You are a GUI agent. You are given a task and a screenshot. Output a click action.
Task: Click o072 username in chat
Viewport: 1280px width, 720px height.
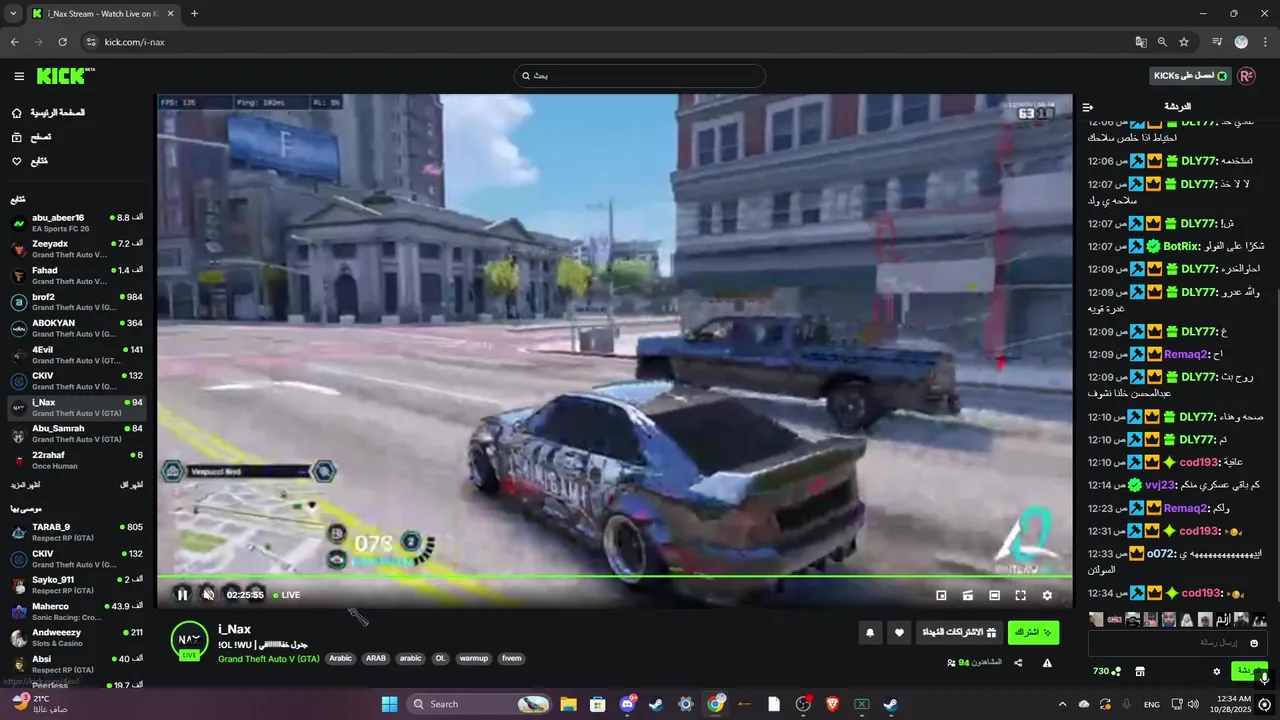click(1161, 553)
